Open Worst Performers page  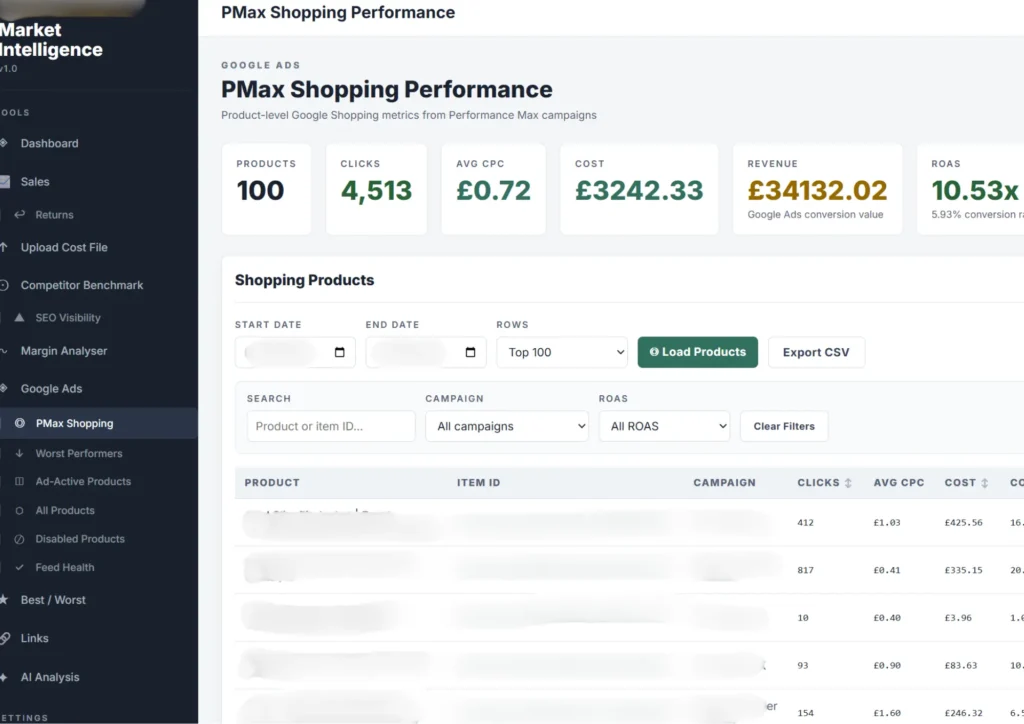78,454
